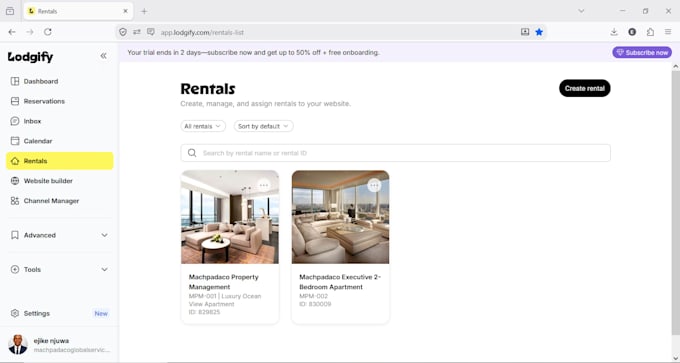
Task: Open the browser Extensions puzzle icon
Action: pyautogui.click(x=650, y=32)
